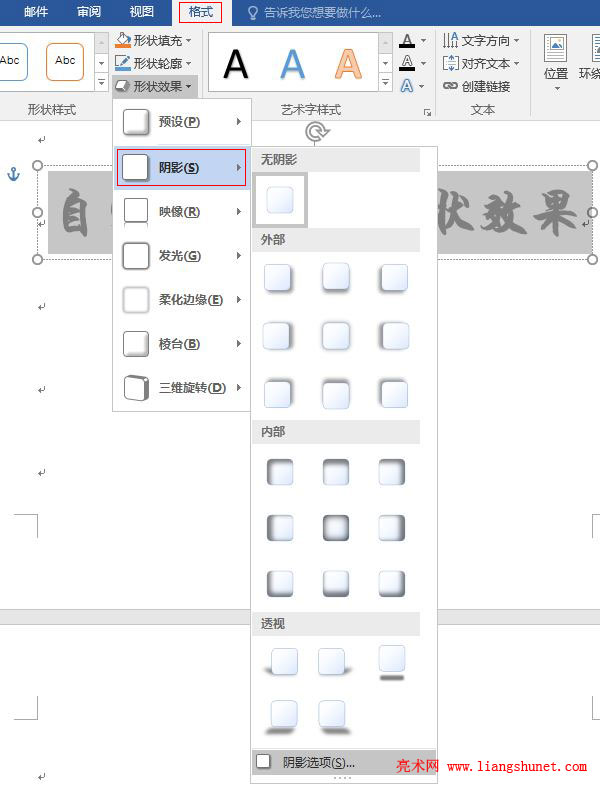This screenshot has height=787, width=600.
Task: Choose the first inner shadow in 内部
Action: coord(280,472)
